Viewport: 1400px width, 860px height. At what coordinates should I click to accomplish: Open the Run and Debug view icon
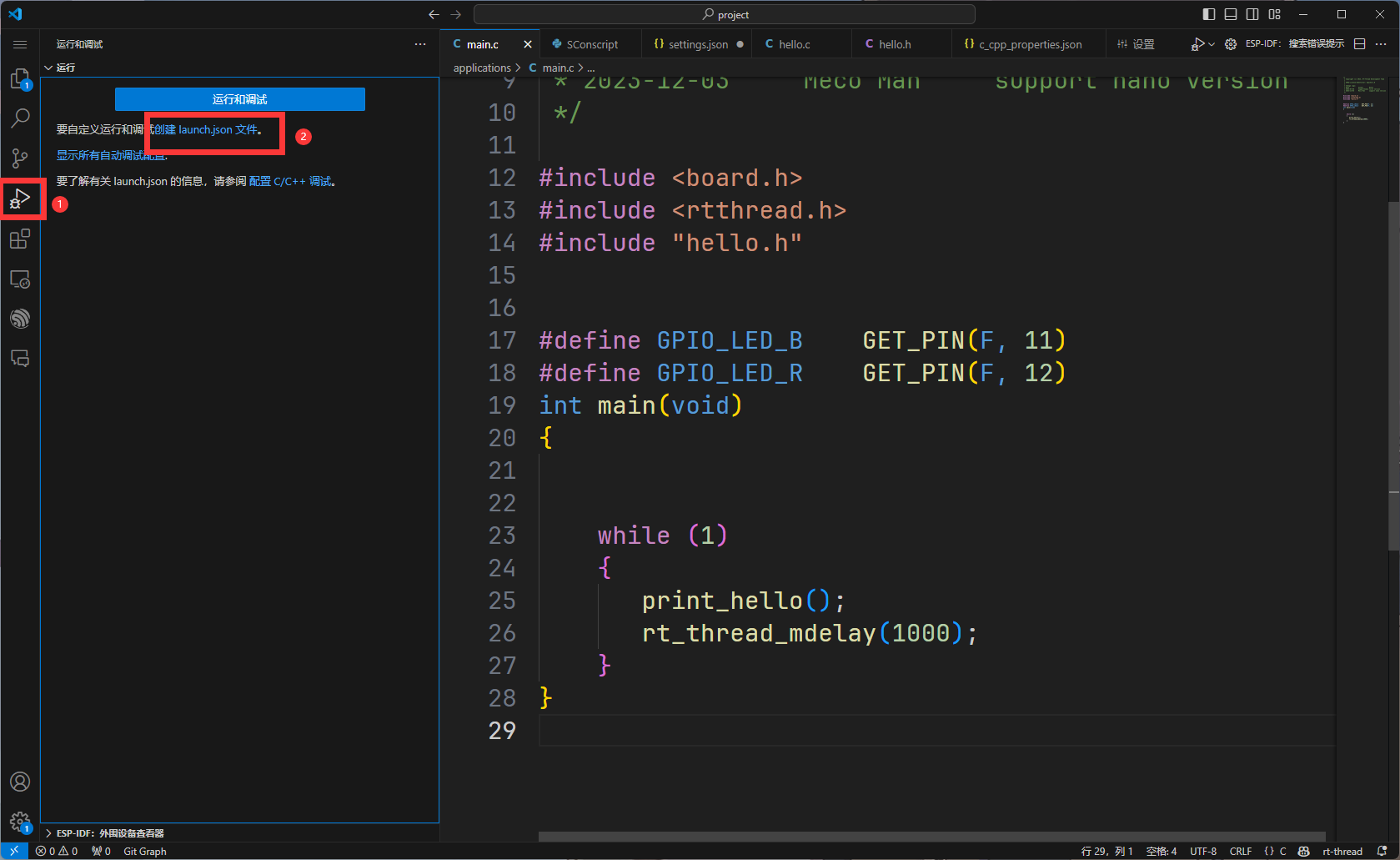(20, 199)
